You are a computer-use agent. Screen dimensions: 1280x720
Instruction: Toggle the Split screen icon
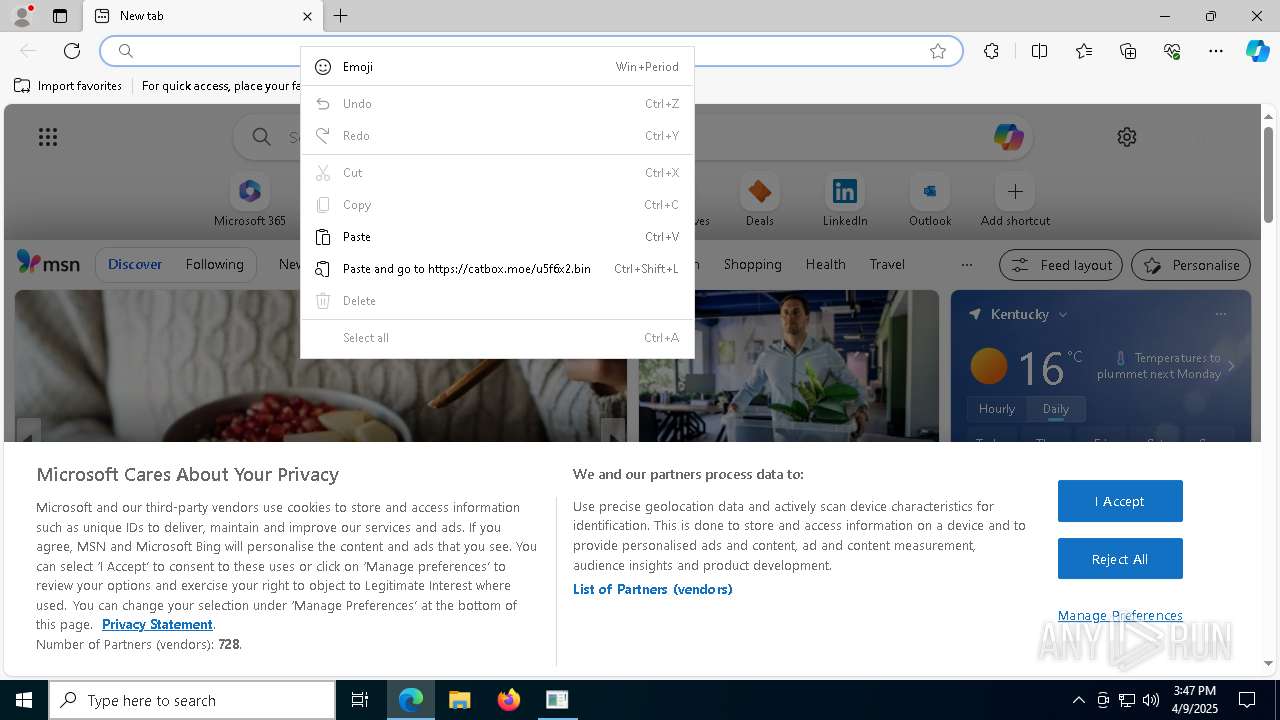[x=1039, y=51]
